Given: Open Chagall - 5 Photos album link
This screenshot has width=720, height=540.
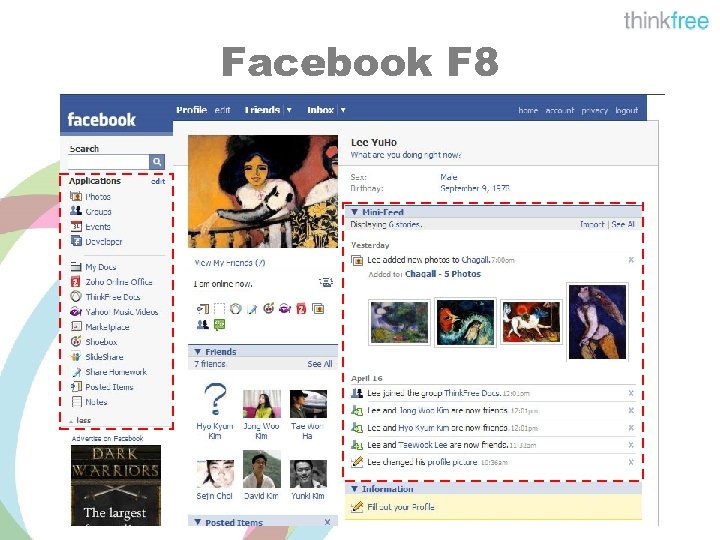Looking at the screenshot, I should [x=443, y=274].
